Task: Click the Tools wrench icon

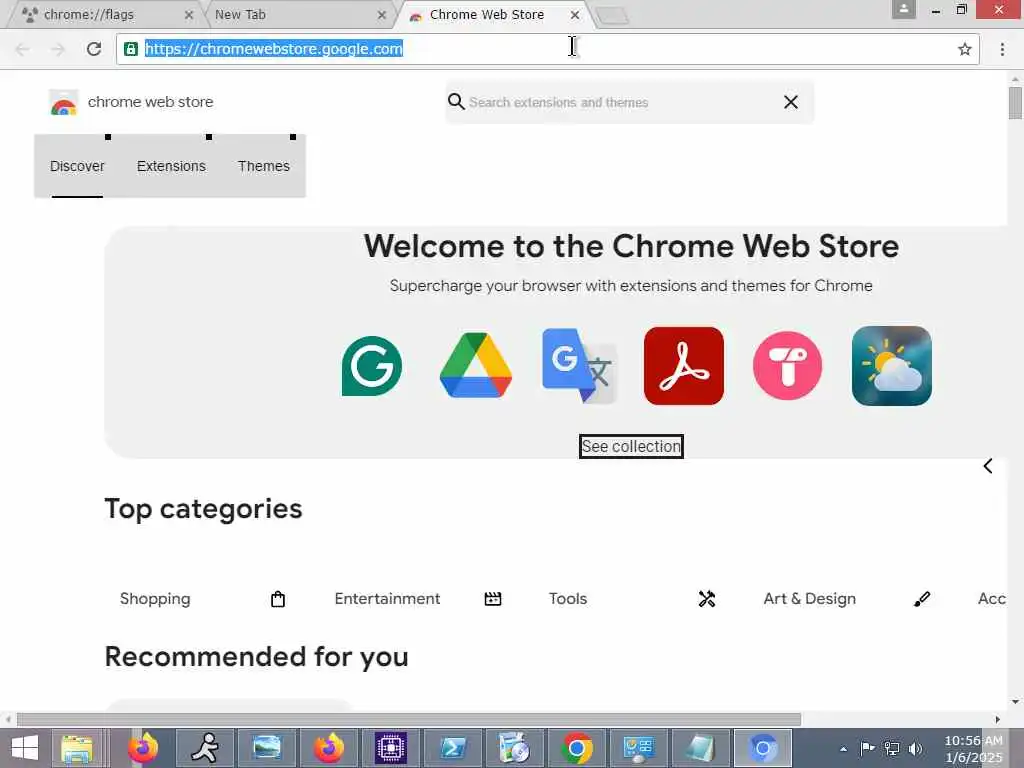Action: pyautogui.click(x=707, y=599)
